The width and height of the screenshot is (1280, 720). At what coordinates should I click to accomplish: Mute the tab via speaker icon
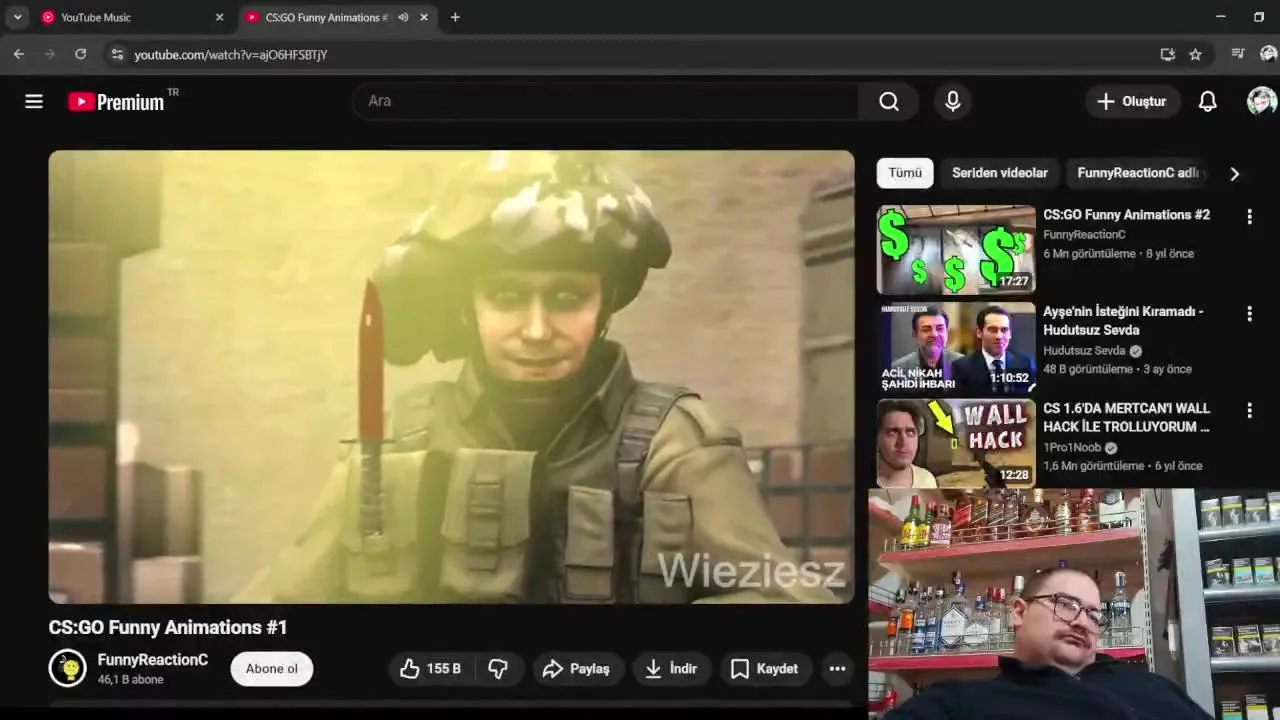(403, 17)
